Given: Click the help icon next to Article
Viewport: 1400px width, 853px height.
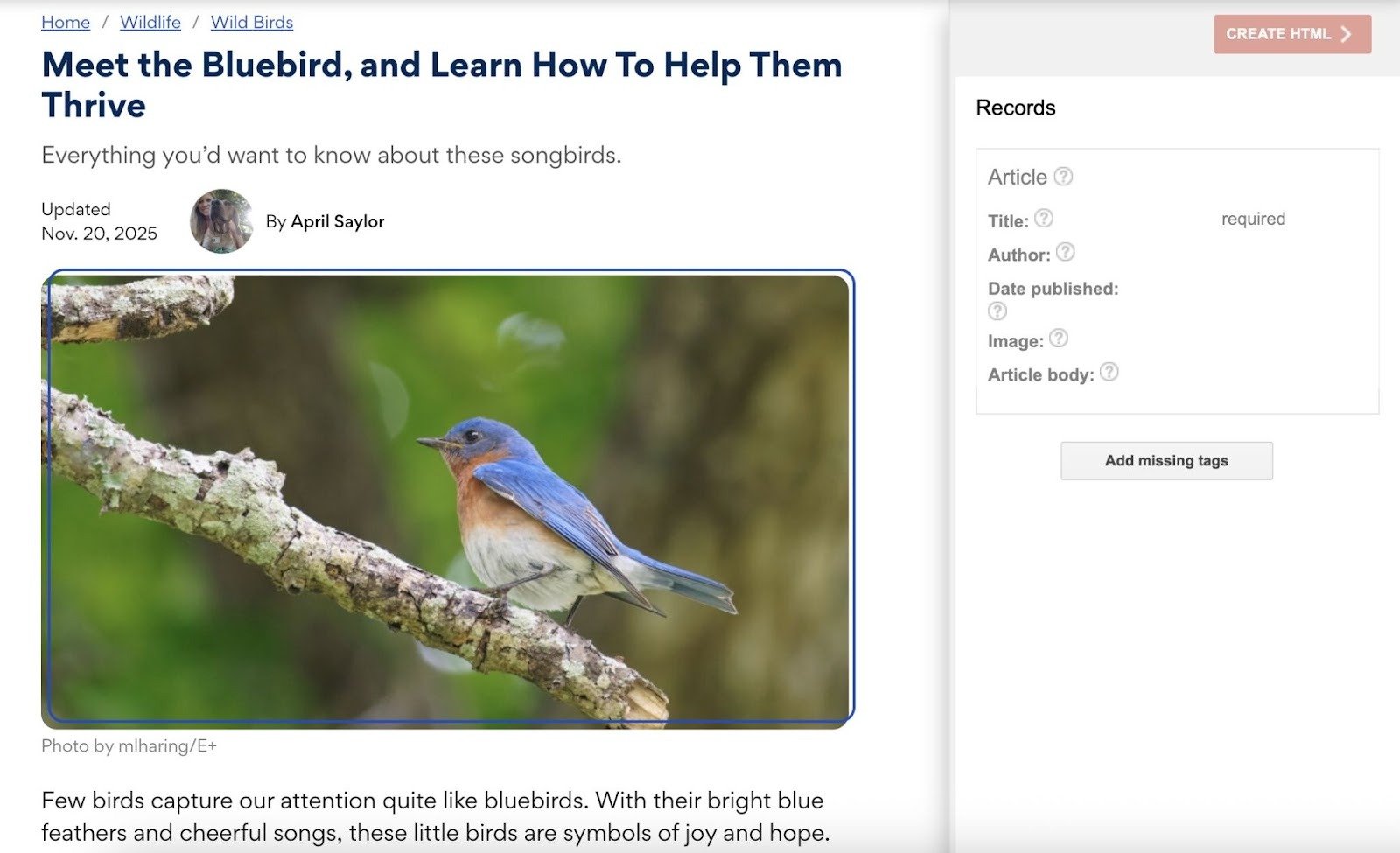Looking at the screenshot, I should click(1063, 176).
